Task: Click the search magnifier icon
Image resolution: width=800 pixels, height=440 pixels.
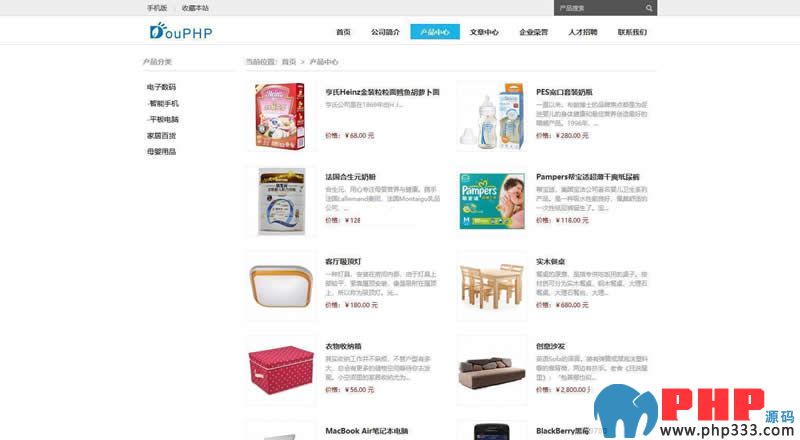Action: click(x=648, y=8)
